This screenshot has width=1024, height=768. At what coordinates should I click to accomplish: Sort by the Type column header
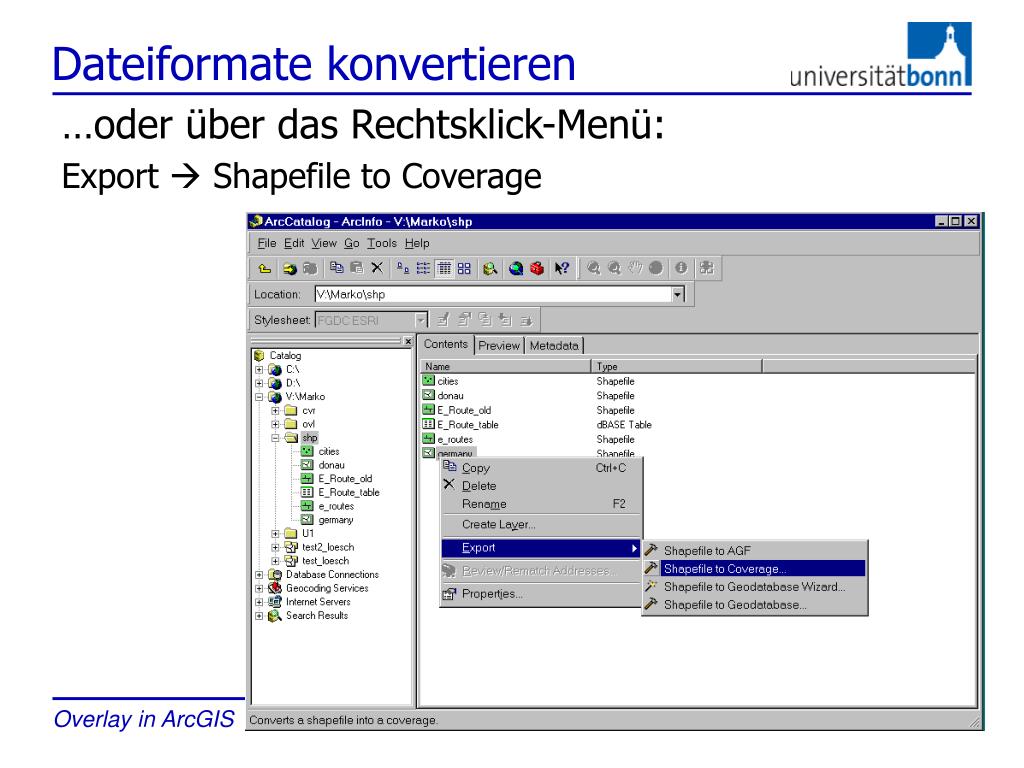[x=677, y=366]
